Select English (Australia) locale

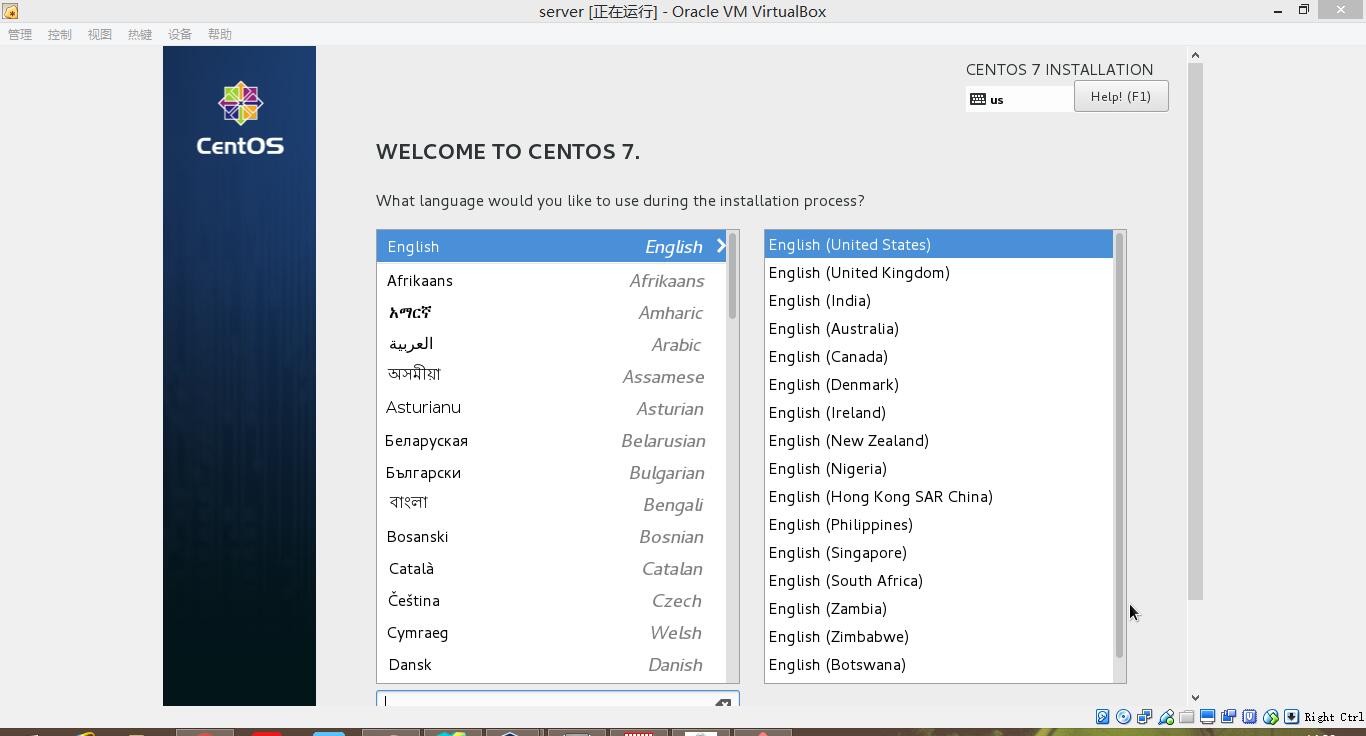pyautogui.click(x=939, y=328)
